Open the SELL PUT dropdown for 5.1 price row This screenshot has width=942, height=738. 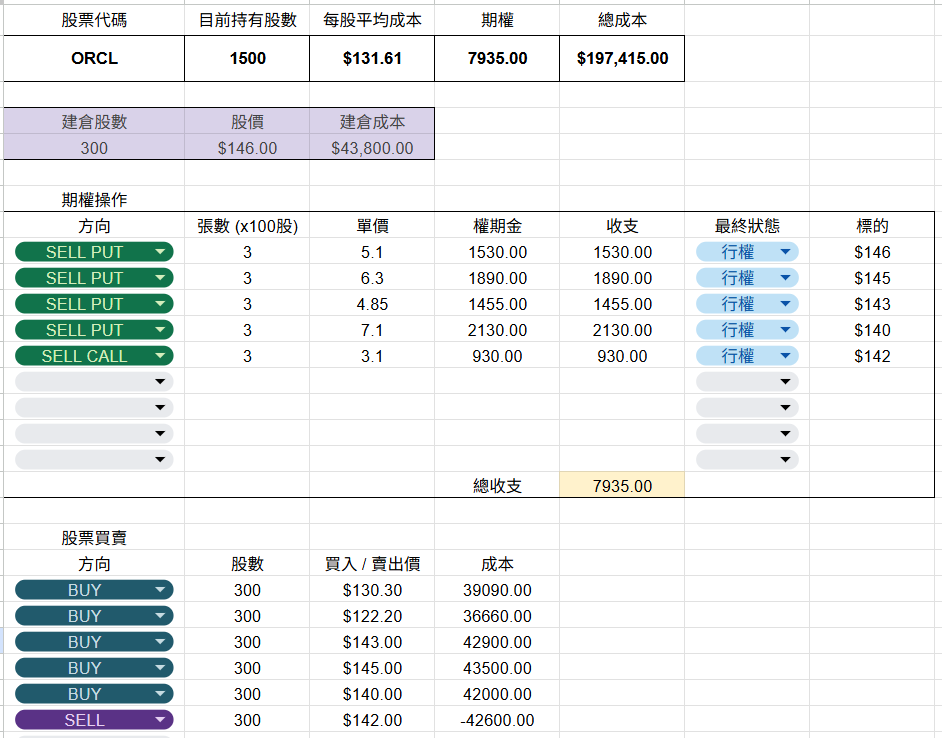(94, 252)
